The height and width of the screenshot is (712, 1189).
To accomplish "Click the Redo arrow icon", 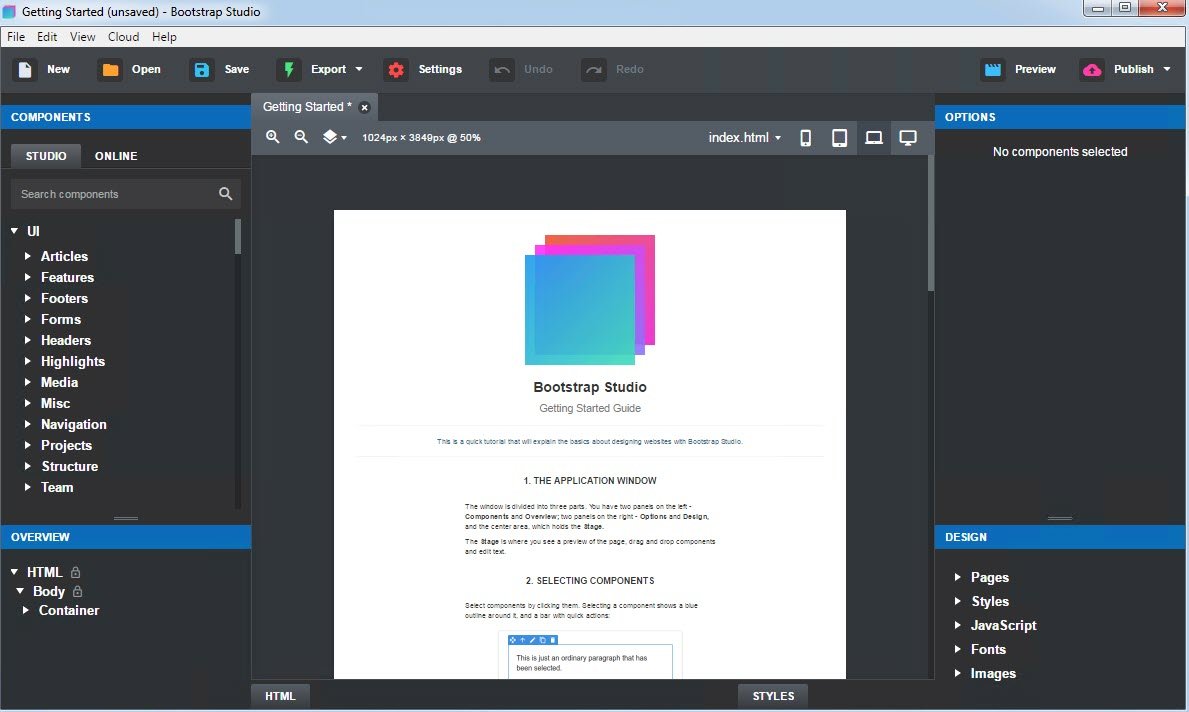I will click(x=594, y=70).
